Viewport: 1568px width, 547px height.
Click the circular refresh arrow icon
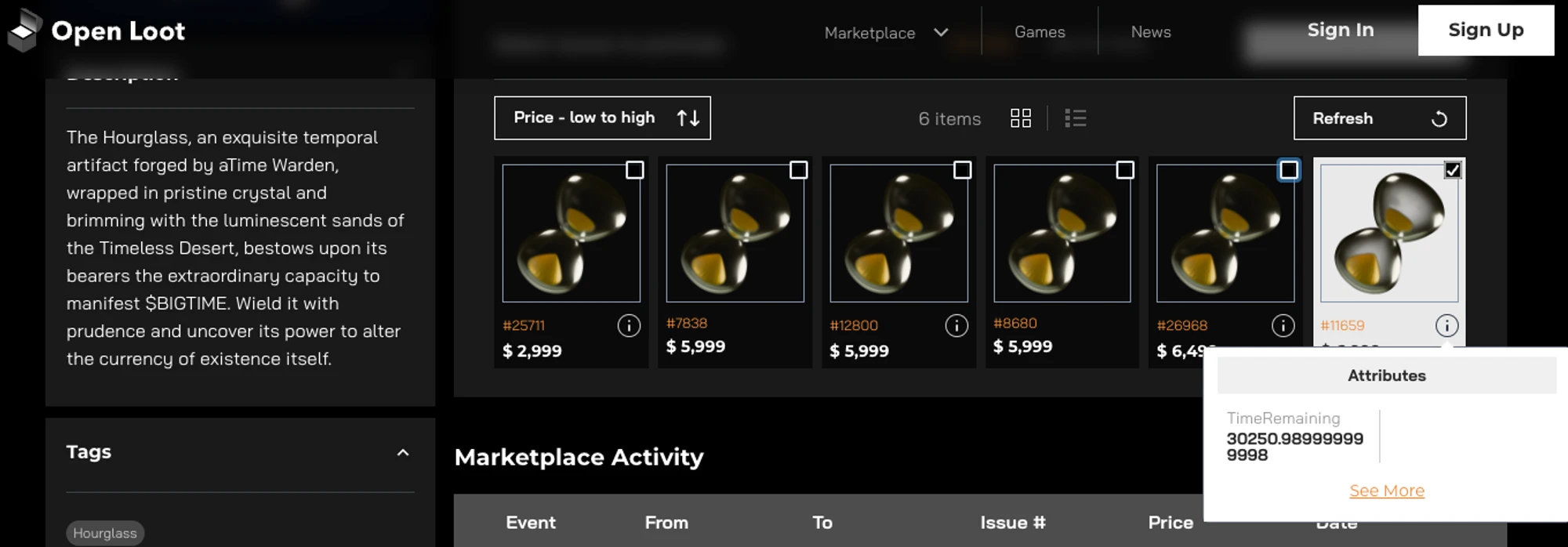1439,119
